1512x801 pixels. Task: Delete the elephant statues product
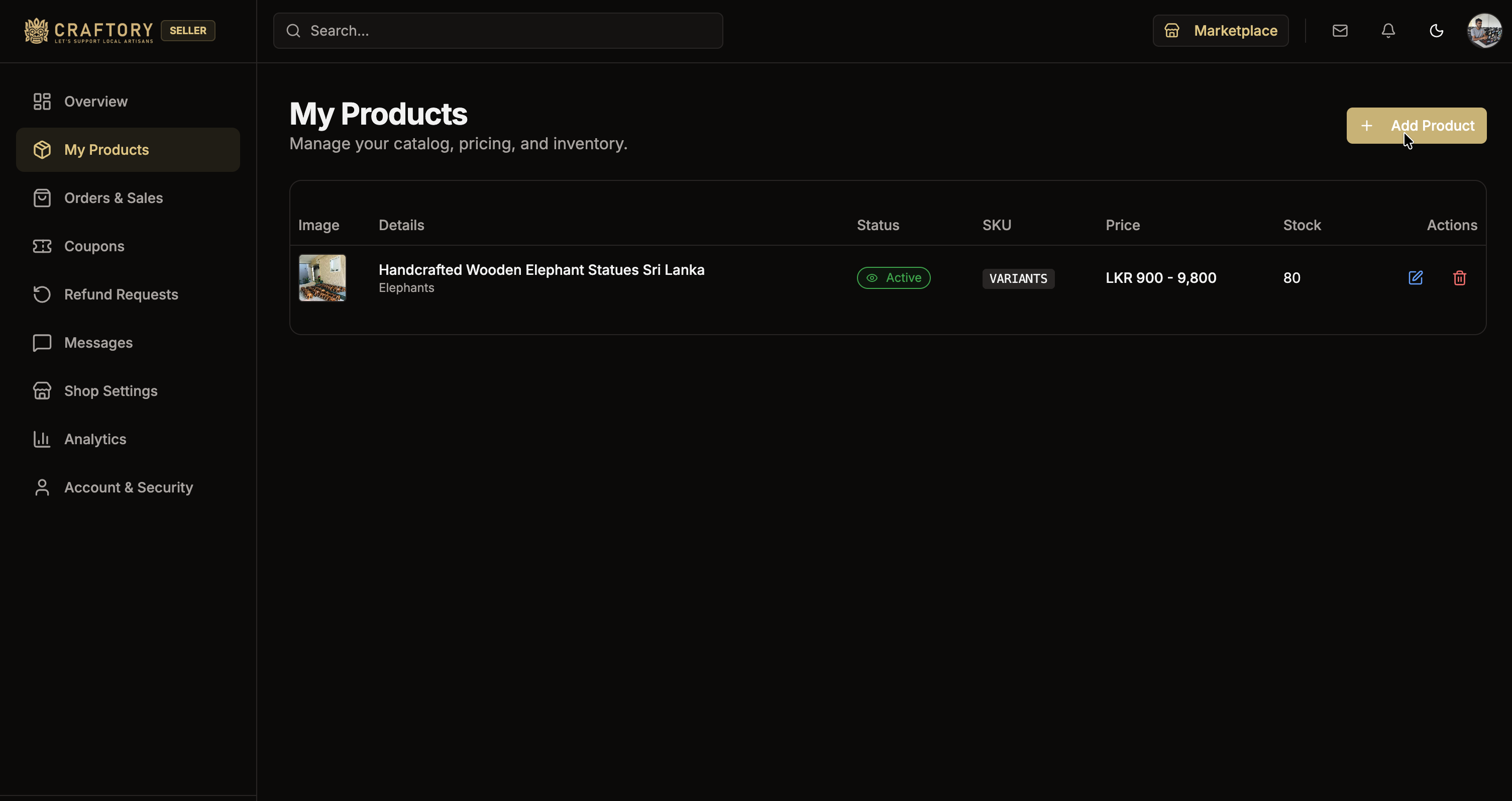coord(1460,278)
